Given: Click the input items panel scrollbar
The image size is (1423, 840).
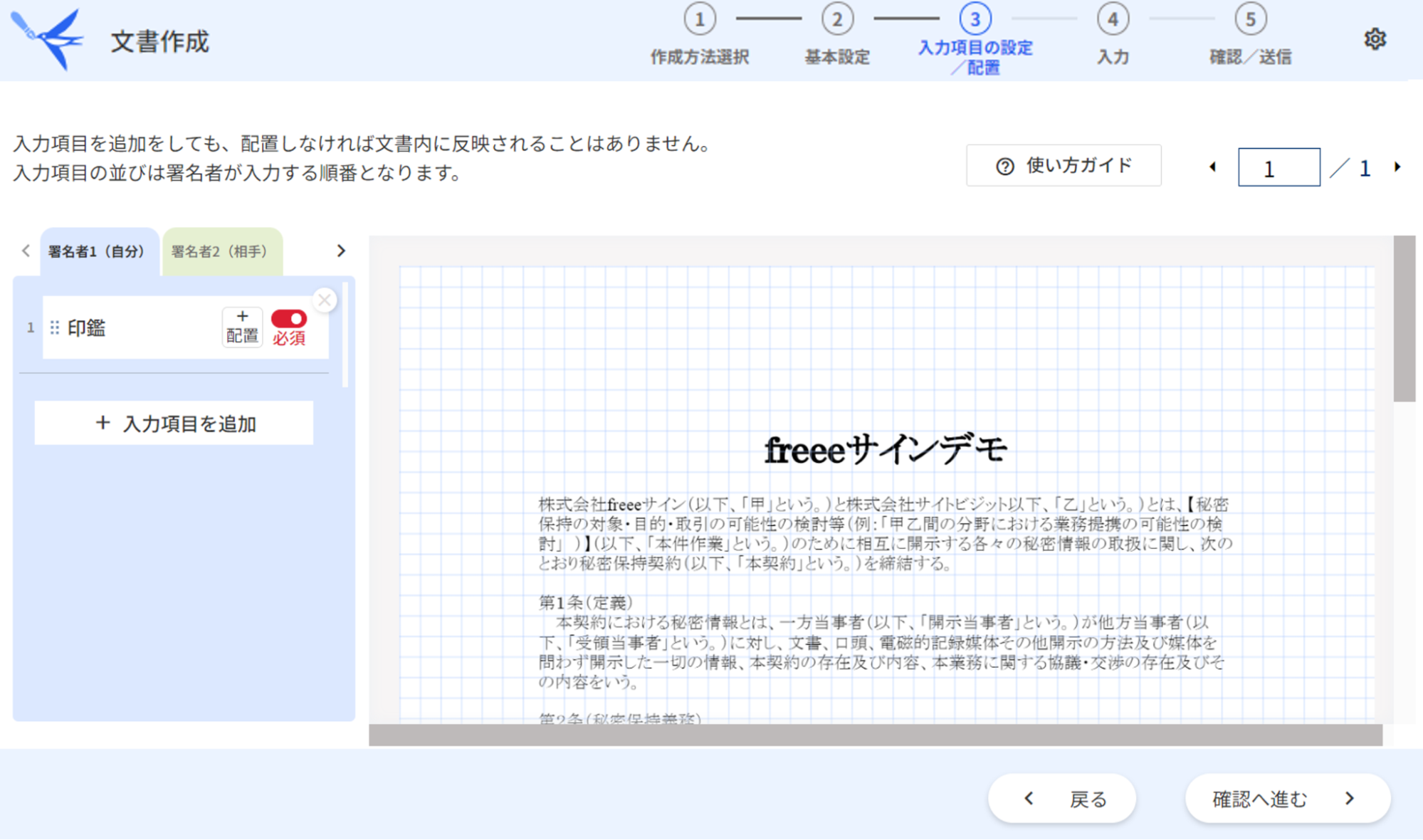Looking at the screenshot, I should [345, 335].
